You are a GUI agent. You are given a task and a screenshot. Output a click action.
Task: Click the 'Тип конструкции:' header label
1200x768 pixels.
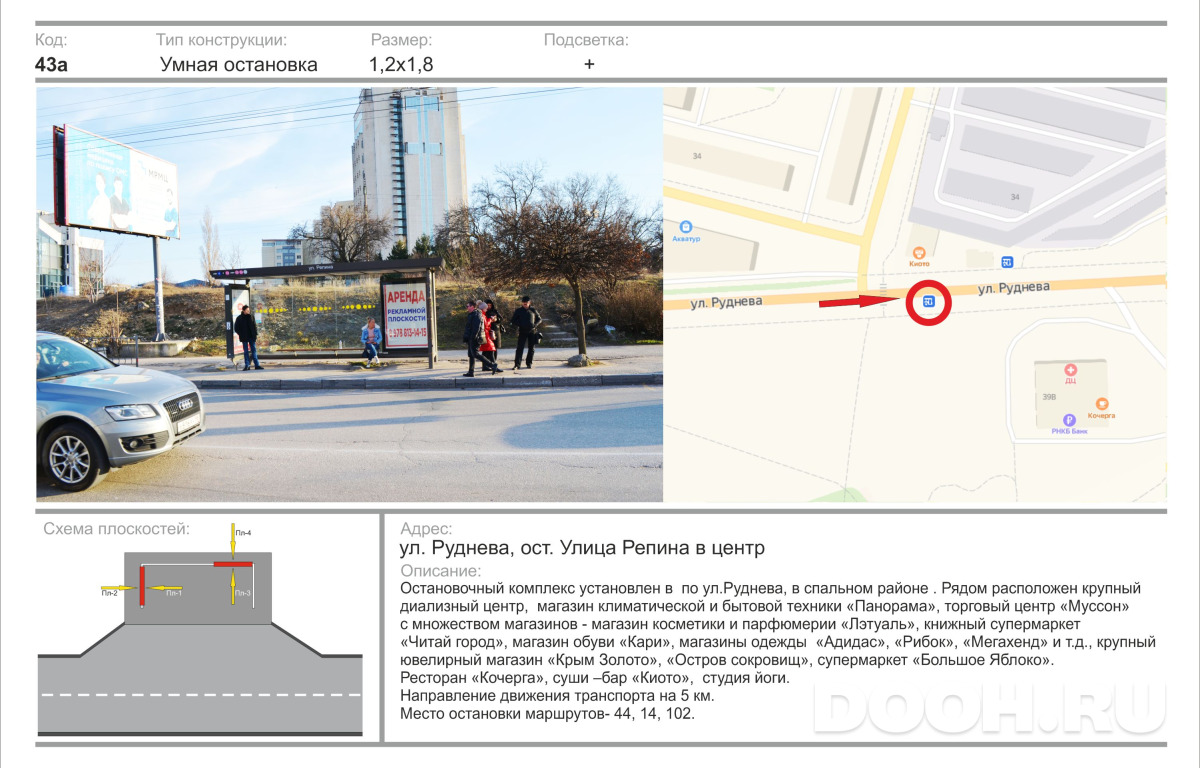pyautogui.click(x=221, y=40)
